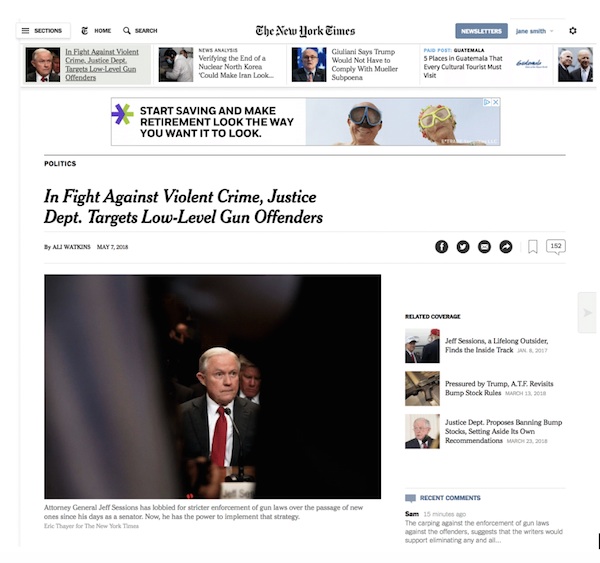This screenshot has height=563, width=600.
Task: Close the retirement banner ad
Action: [x=496, y=102]
